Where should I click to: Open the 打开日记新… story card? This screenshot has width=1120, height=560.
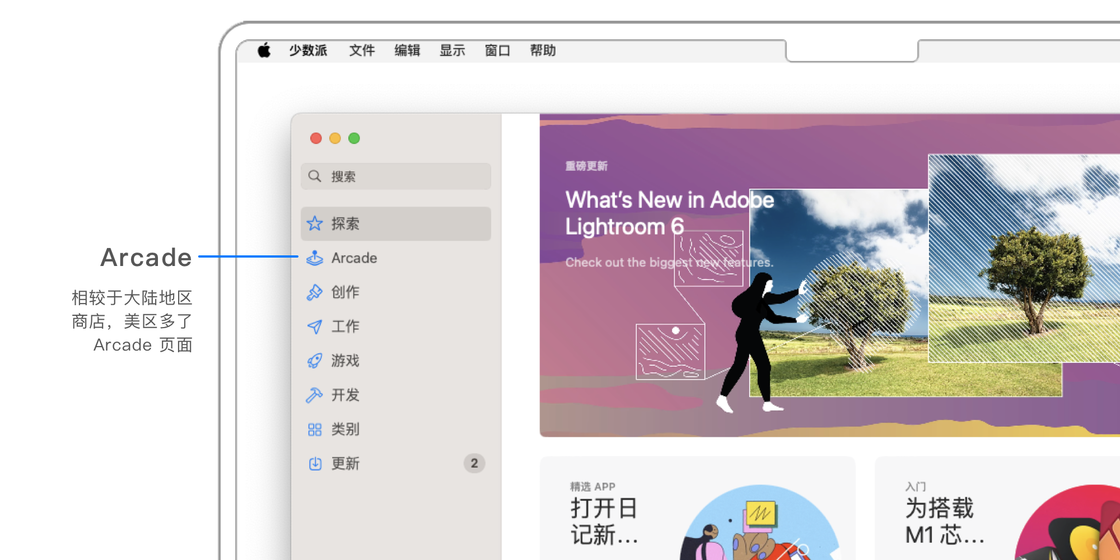[x=697, y=509]
